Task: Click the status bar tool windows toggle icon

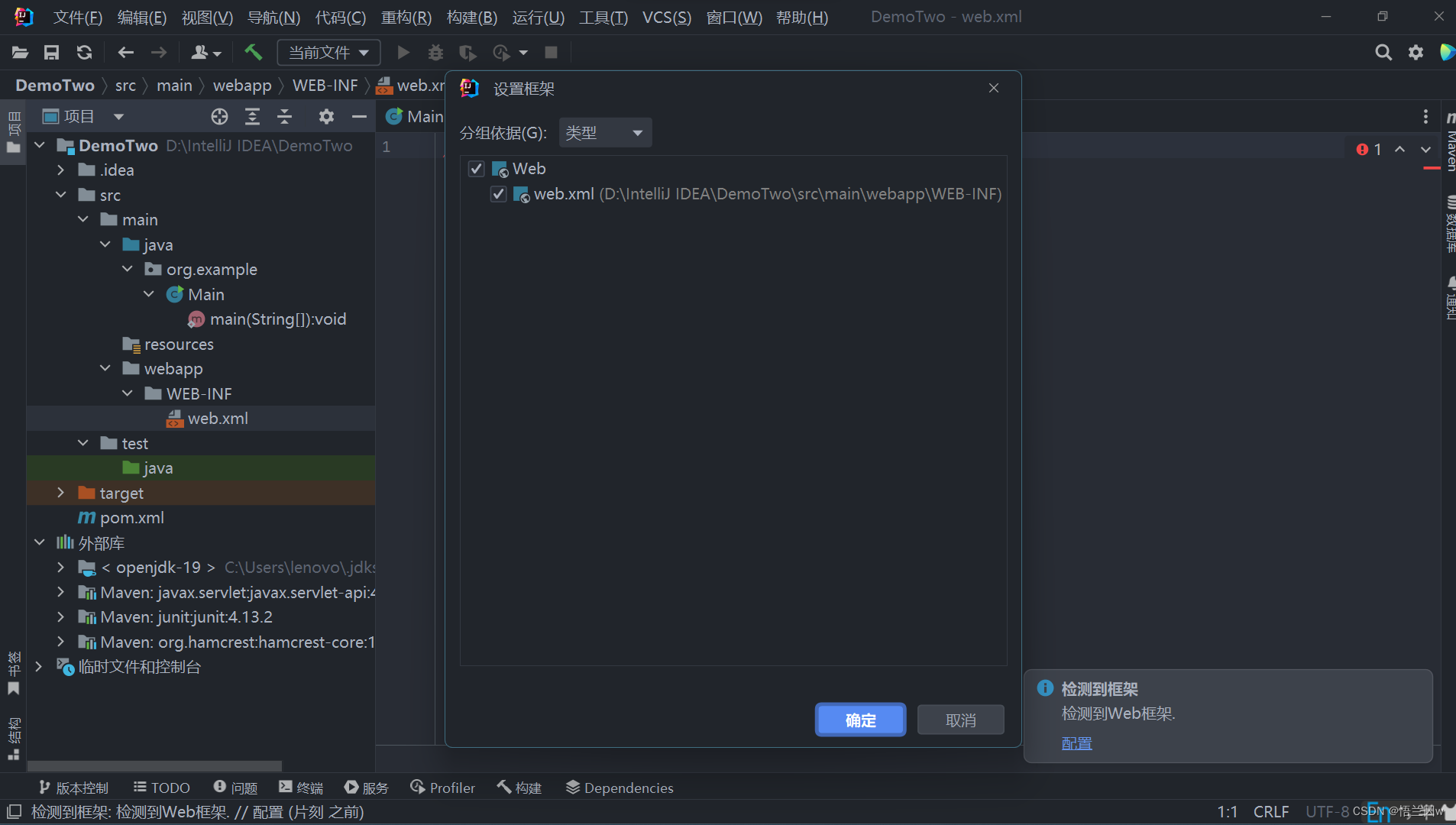Action: tap(14, 811)
